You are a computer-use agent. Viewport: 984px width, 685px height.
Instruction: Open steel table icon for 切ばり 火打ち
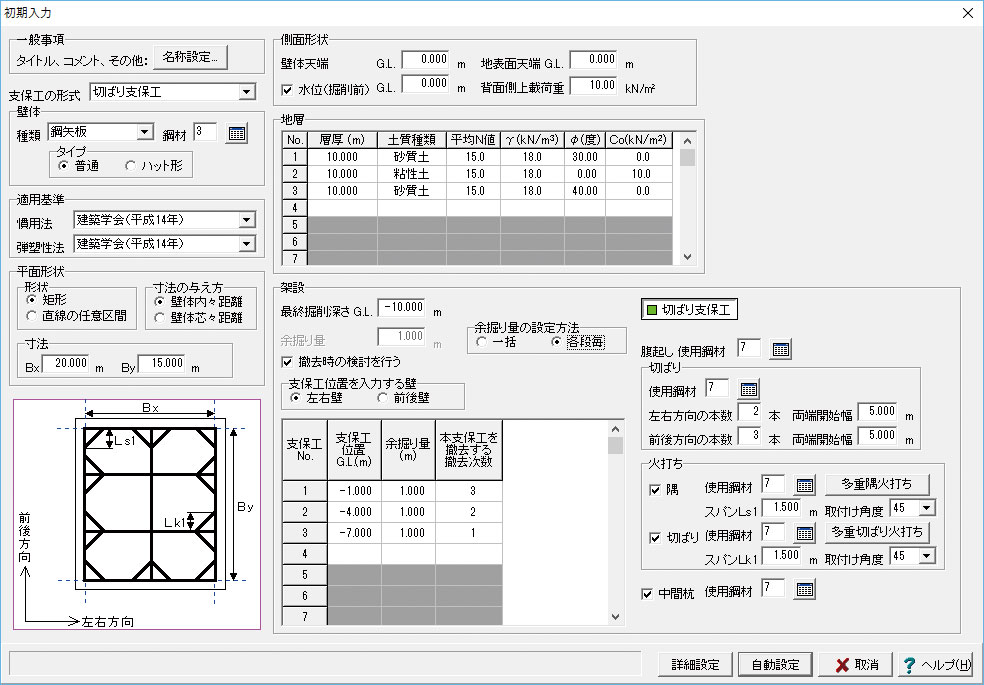(x=805, y=533)
